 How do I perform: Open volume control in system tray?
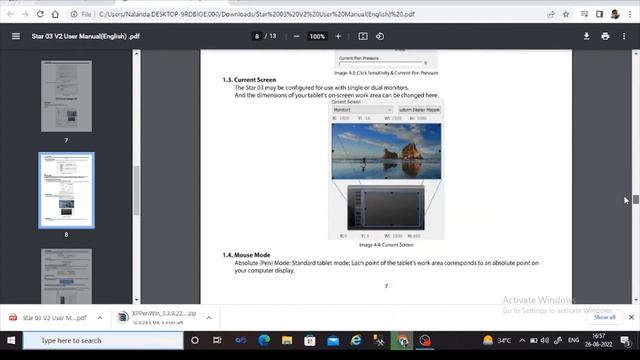tap(545, 340)
